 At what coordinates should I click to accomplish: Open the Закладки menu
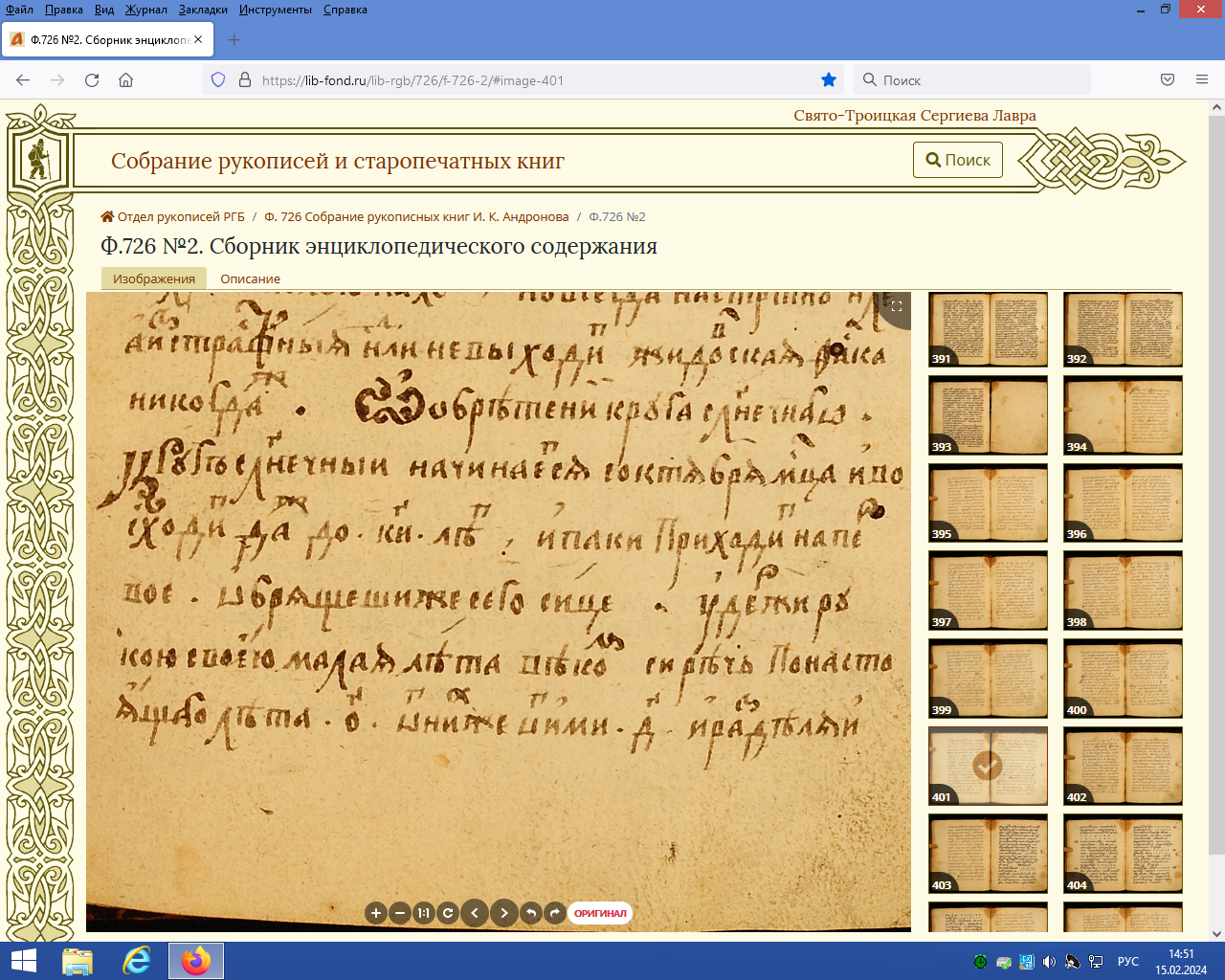click(x=203, y=10)
